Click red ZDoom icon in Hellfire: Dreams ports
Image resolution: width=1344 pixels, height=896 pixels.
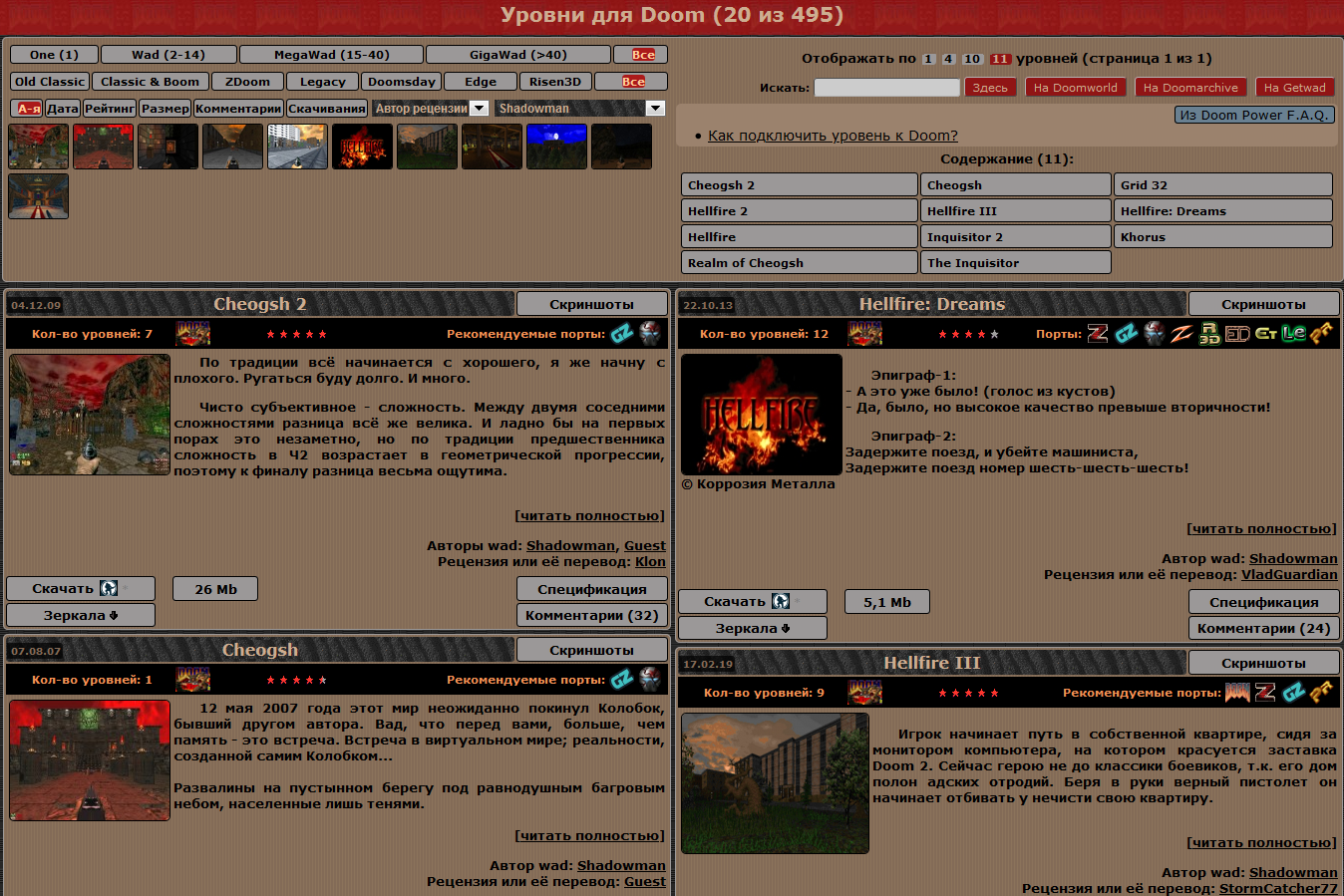pos(1098,334)
